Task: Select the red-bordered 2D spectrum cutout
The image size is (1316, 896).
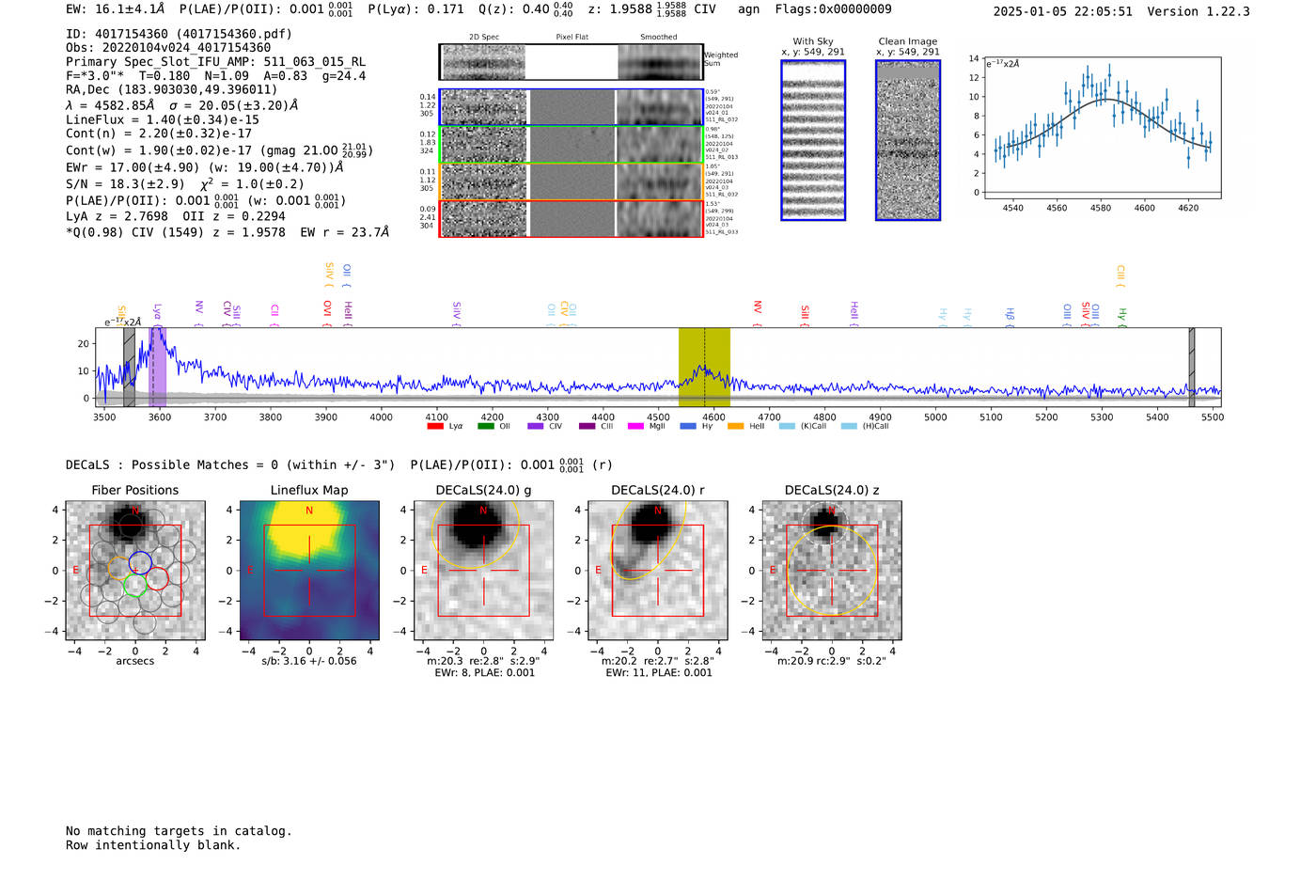Action: coord(571,218)
